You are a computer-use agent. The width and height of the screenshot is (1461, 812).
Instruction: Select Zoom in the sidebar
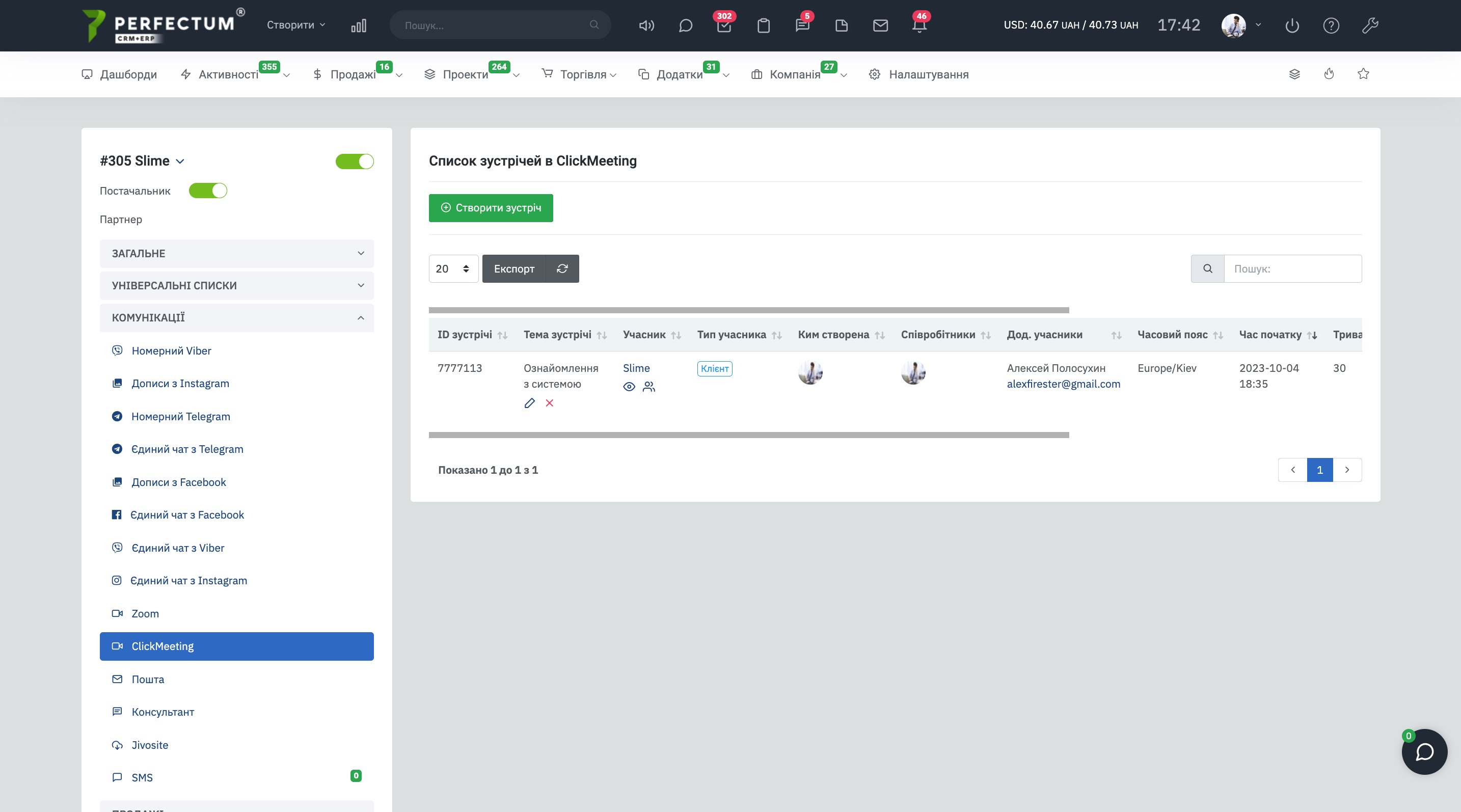click(x=145, y=613)
